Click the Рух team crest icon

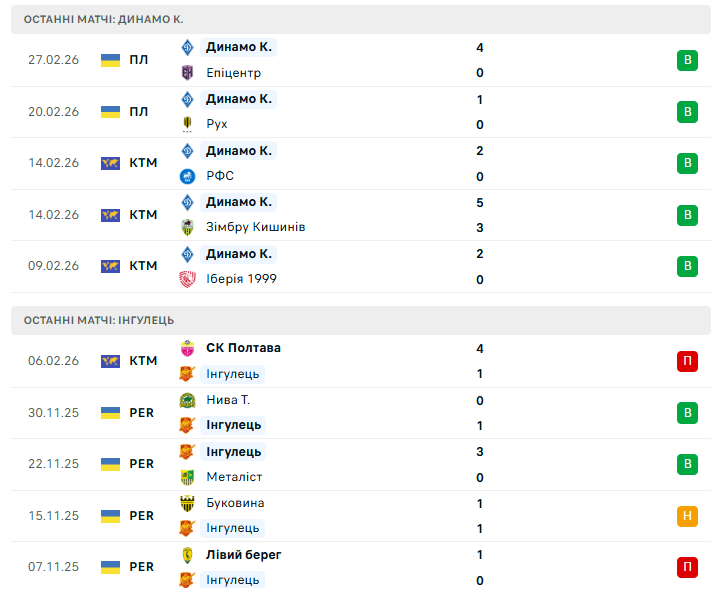click(x=187, y=124)
